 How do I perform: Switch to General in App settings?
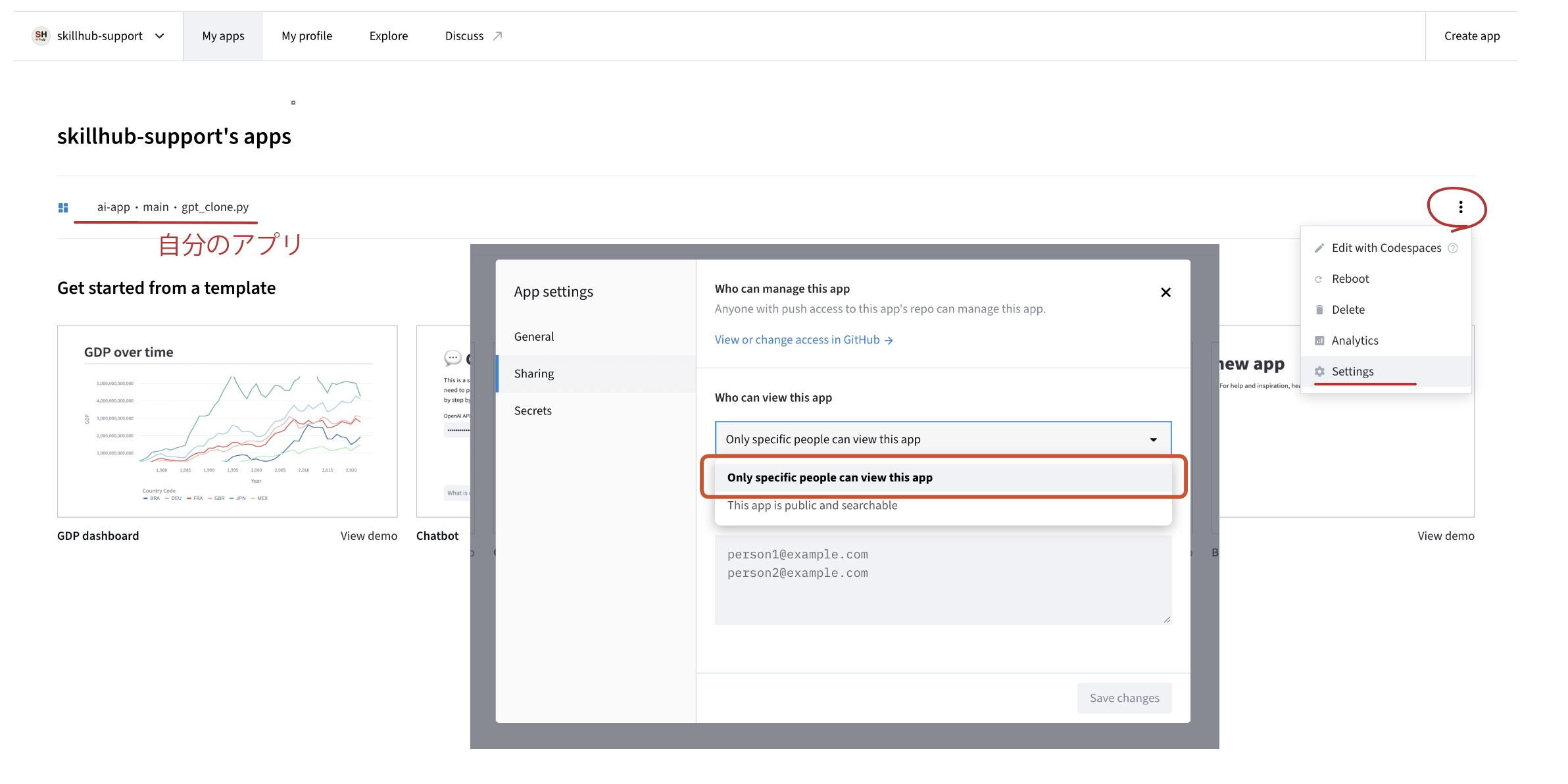tap(596, 337)
